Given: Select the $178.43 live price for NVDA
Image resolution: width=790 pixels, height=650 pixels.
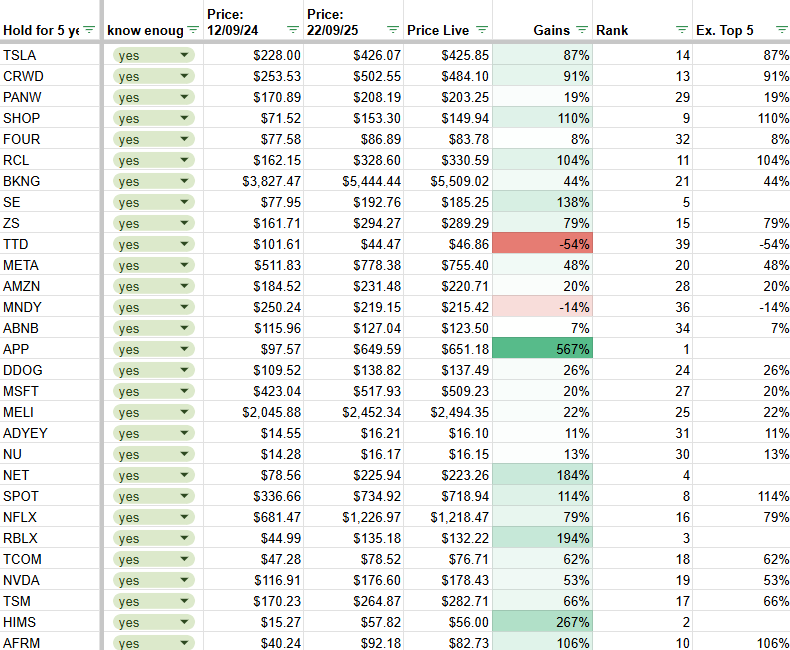Looking at the screenshot, I should tap(448, 580).
